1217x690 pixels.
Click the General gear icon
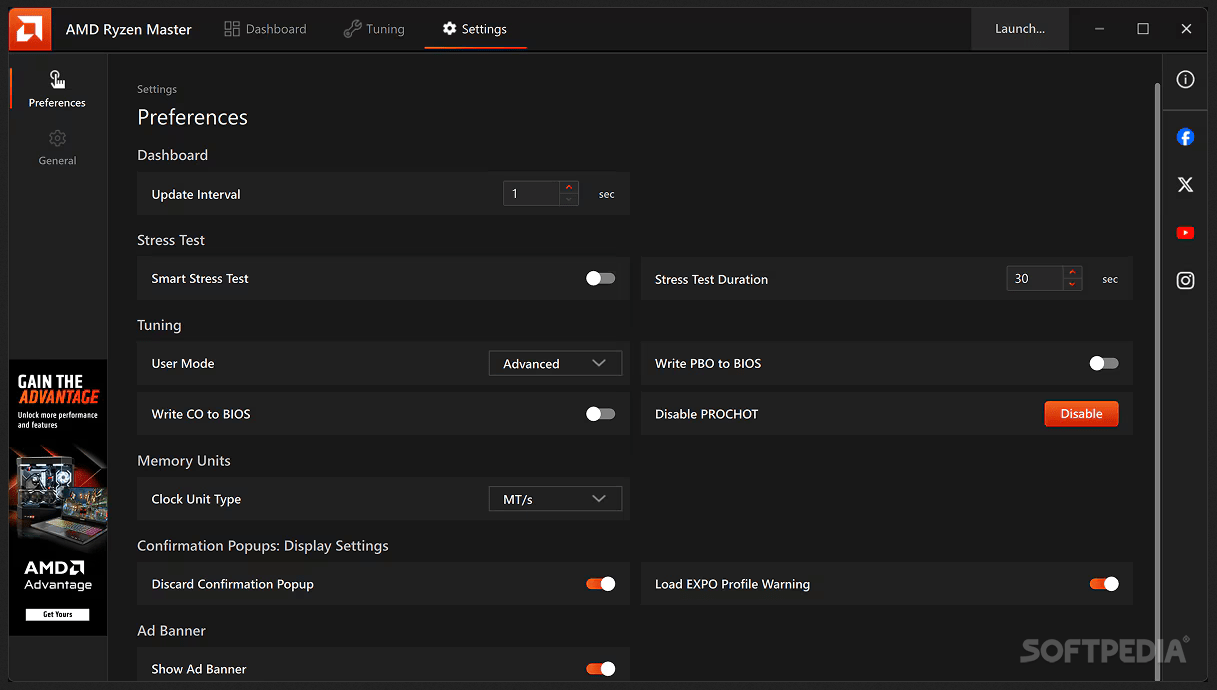(x=57, y=138)
